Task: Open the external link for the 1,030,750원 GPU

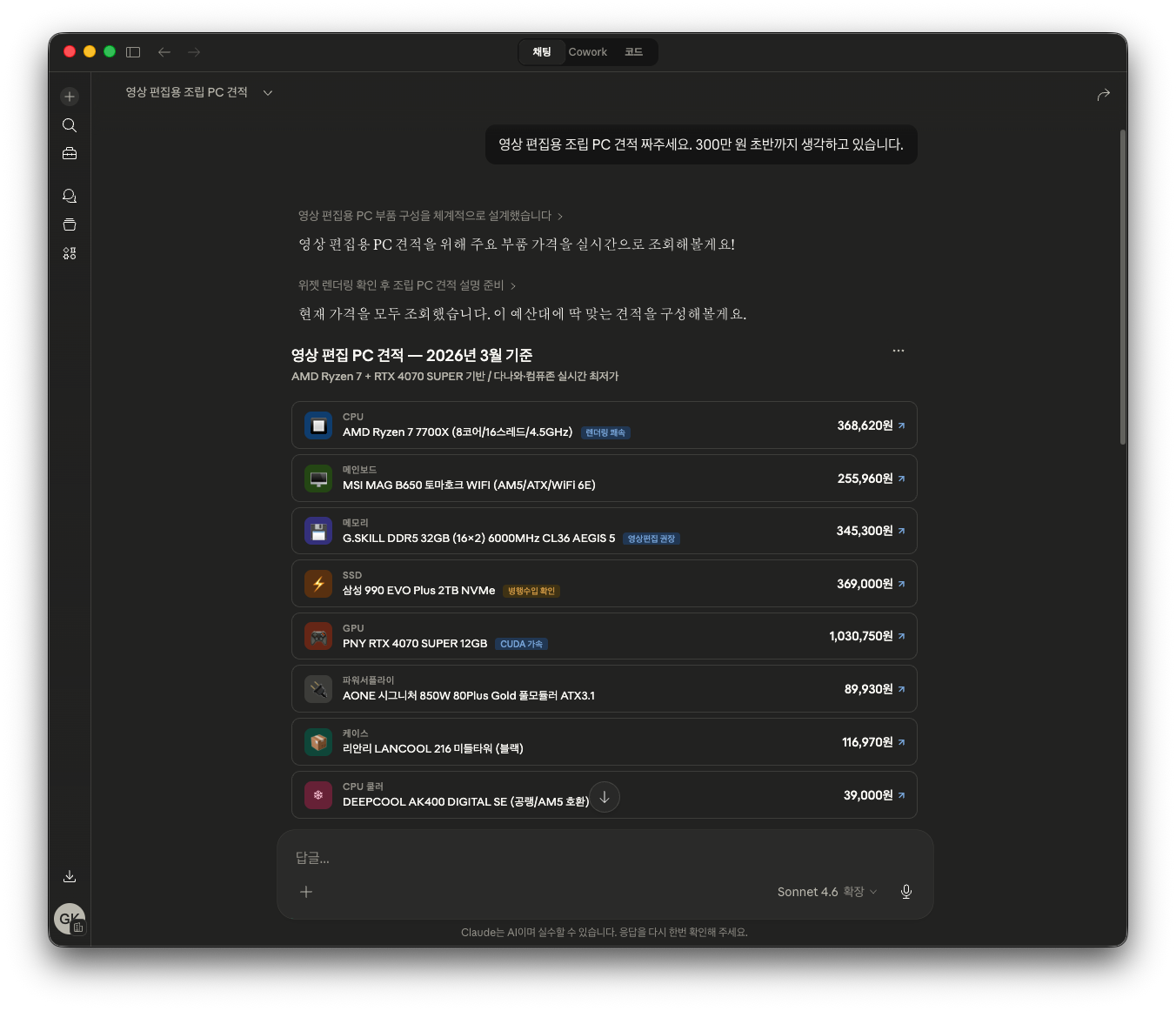Action: [x=901, y=636]
